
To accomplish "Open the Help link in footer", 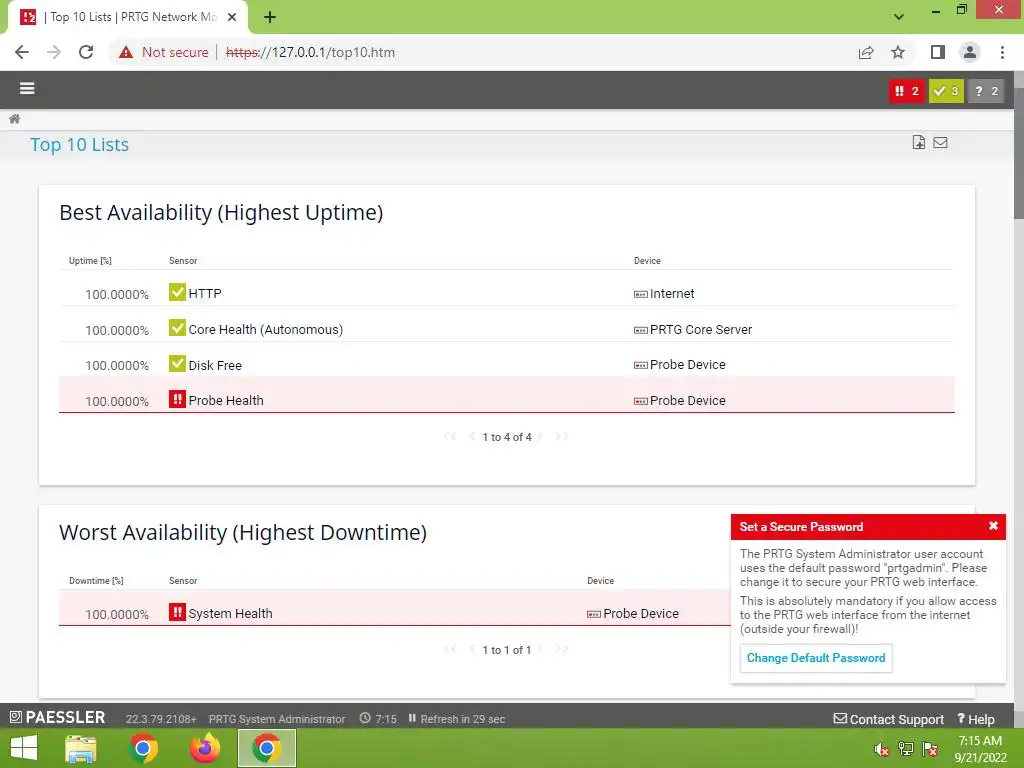I will (976, 719).
